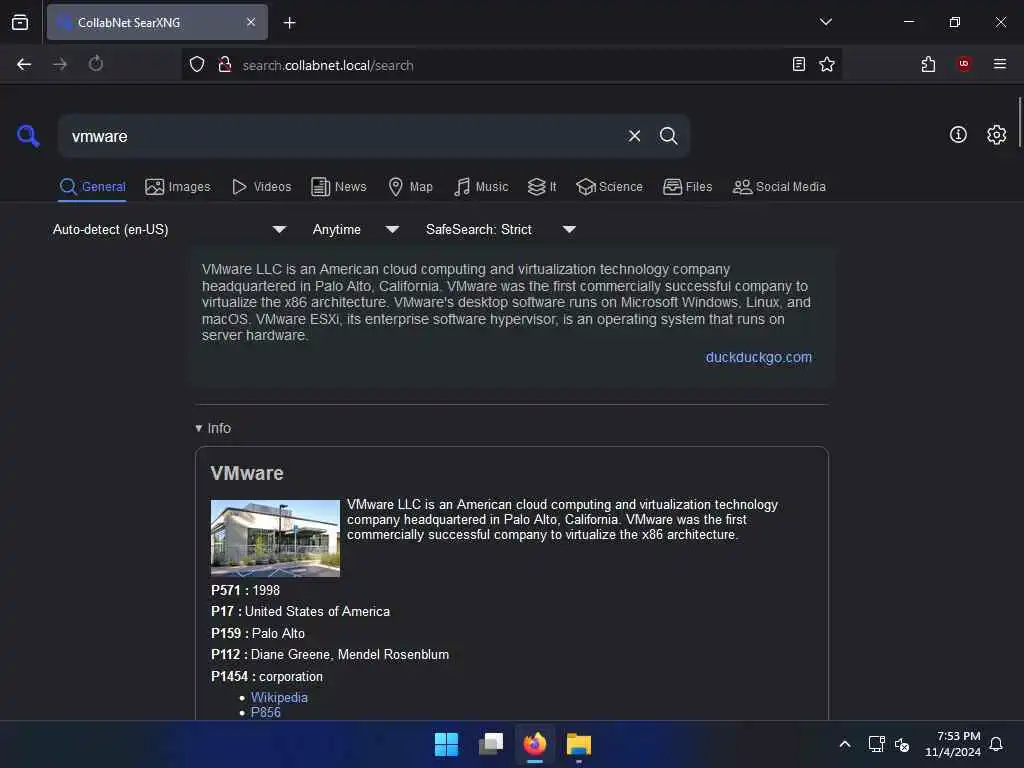Open the Windows Start menu
Viewport: 1024px width, 768px height.
(x=447, y=744)
